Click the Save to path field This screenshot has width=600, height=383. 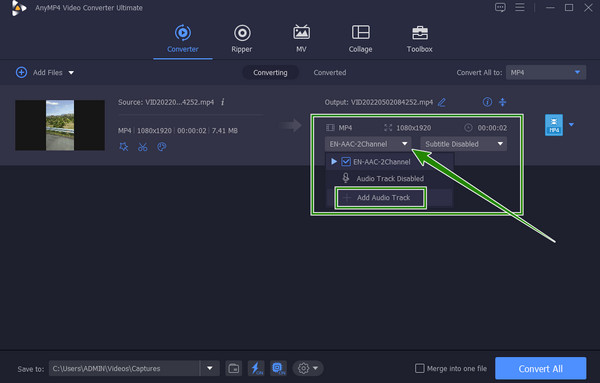124,368
